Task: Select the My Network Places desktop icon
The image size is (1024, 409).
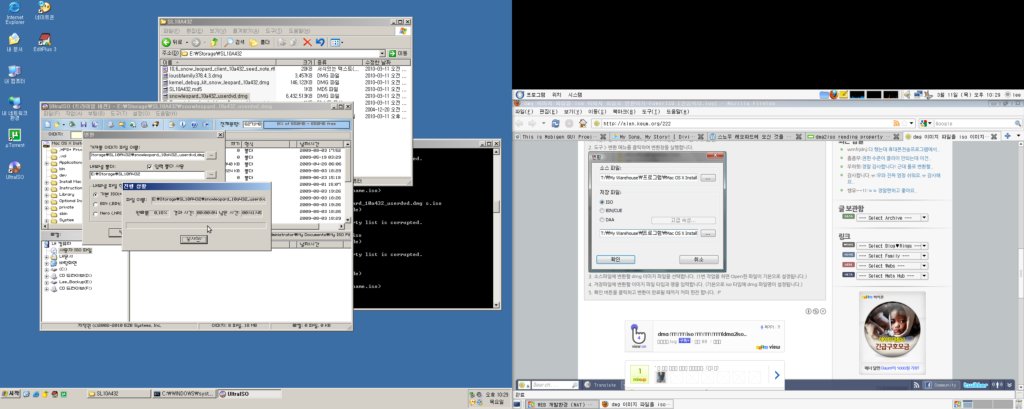Action: pos(14,108)
